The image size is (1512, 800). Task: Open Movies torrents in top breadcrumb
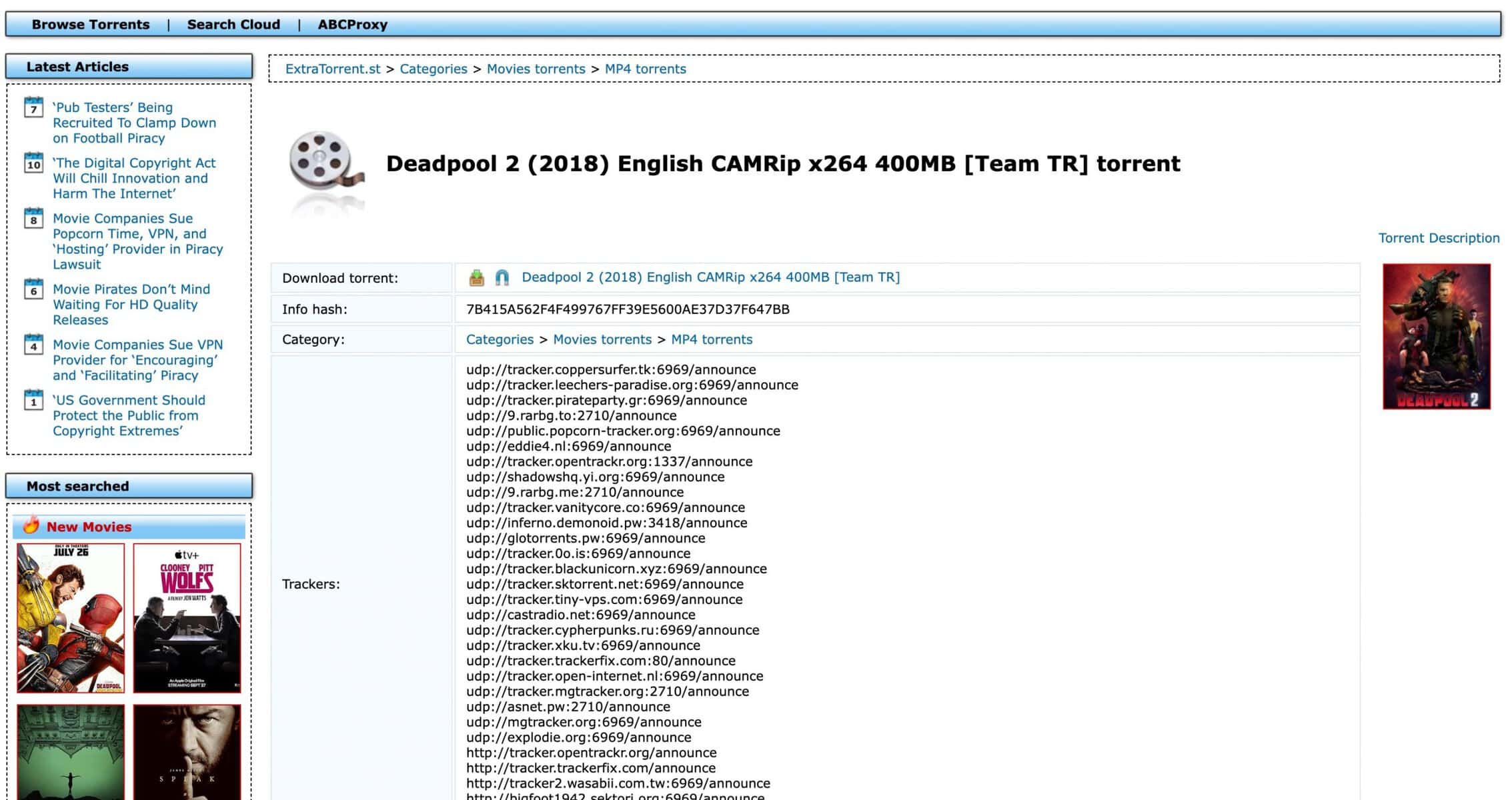pyautogui.click(x=536, y=69)
